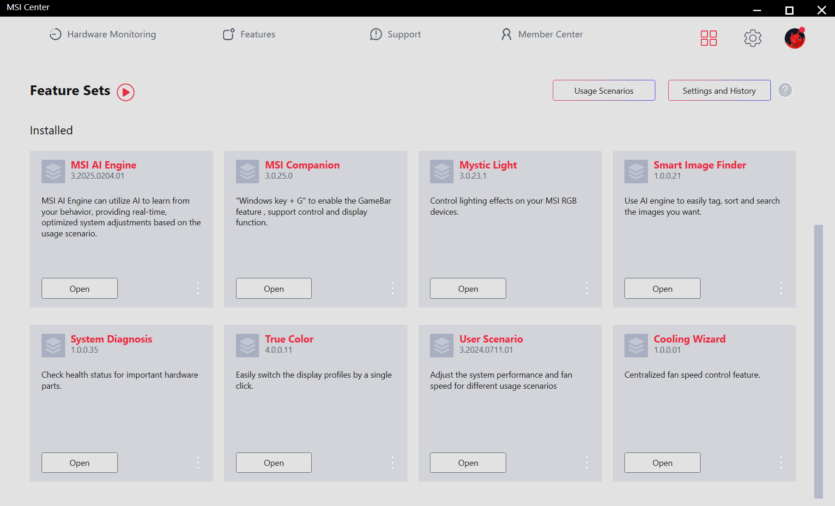The image size is (835, 506).
Task: Click the vertical scrollbar thumb
Action: click(x=818, y=362)
